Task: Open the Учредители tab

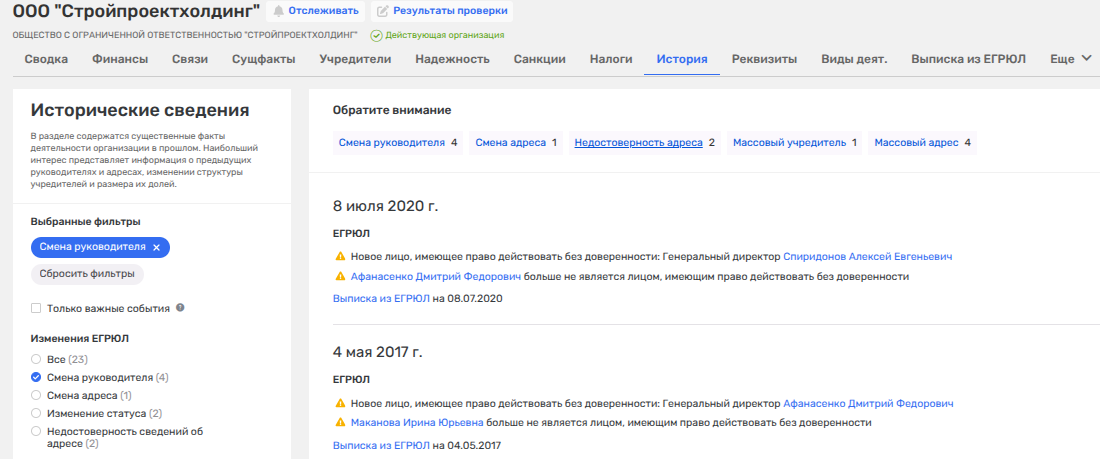Action: [x=355, y=60]
